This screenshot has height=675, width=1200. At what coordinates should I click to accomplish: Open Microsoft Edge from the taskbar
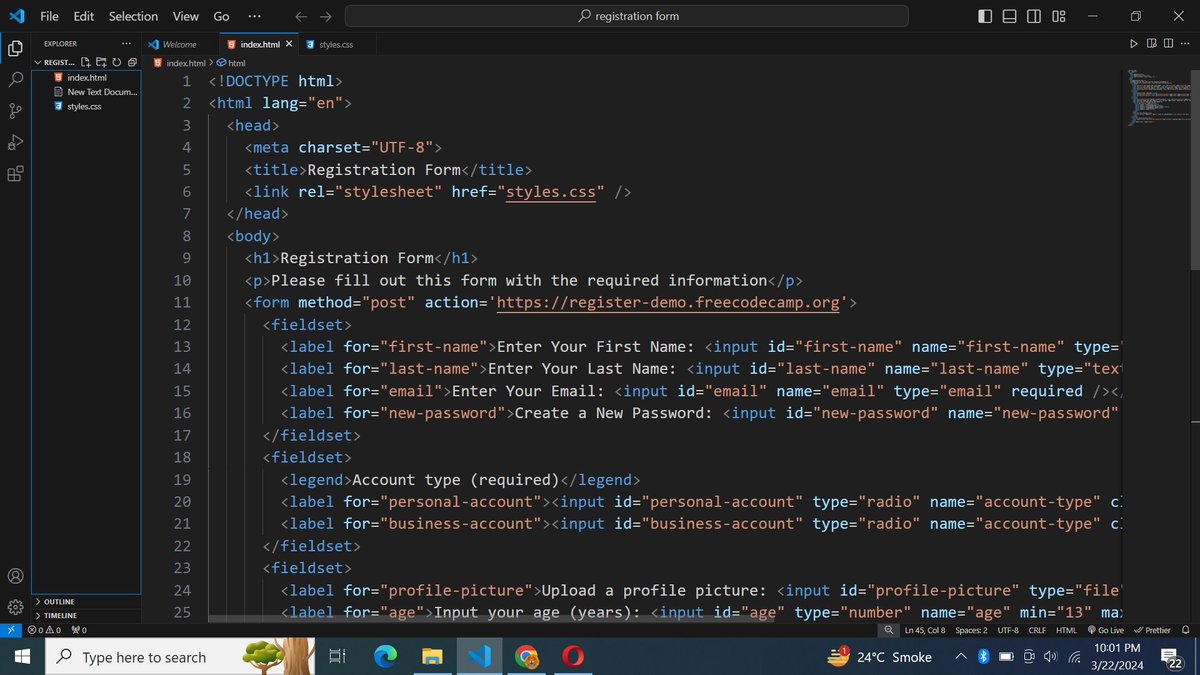[x=384, y=657]
